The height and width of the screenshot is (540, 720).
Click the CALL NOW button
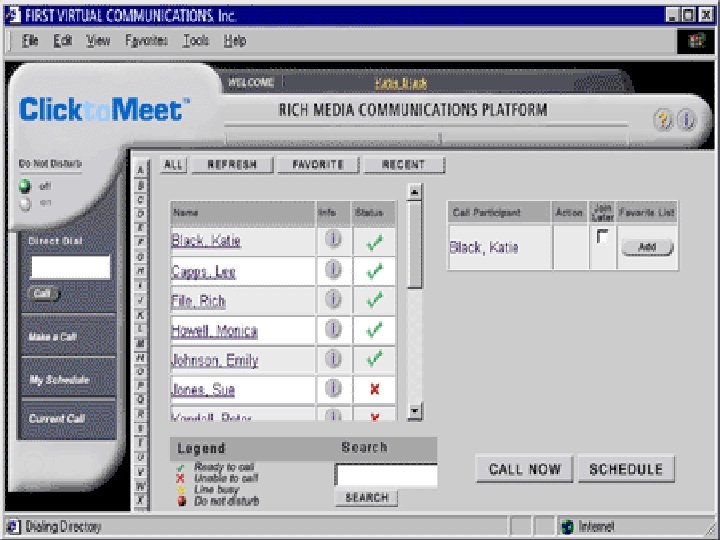(x=524, y=469)
